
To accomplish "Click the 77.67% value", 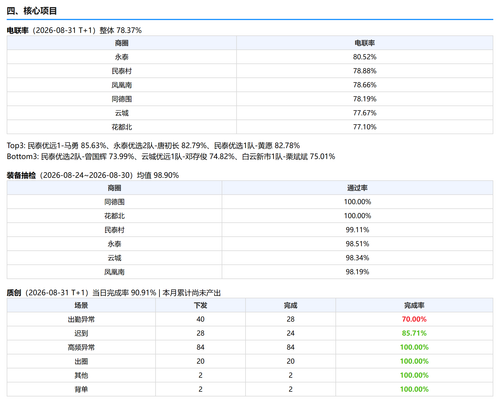I will click(x=365, y=113).
